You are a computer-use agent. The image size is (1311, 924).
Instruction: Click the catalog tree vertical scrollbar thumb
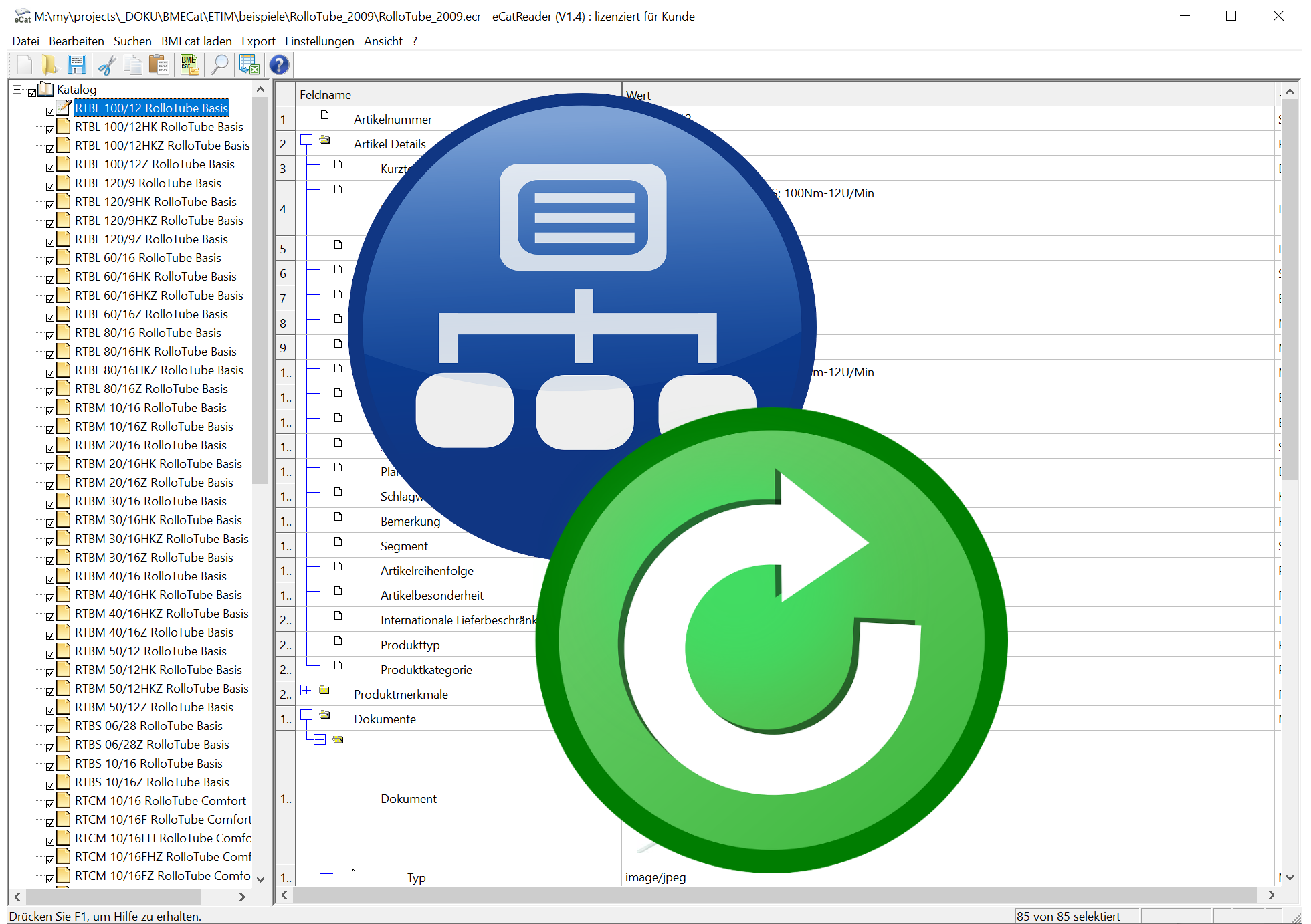pyautogui.click(x=260, y=291)
